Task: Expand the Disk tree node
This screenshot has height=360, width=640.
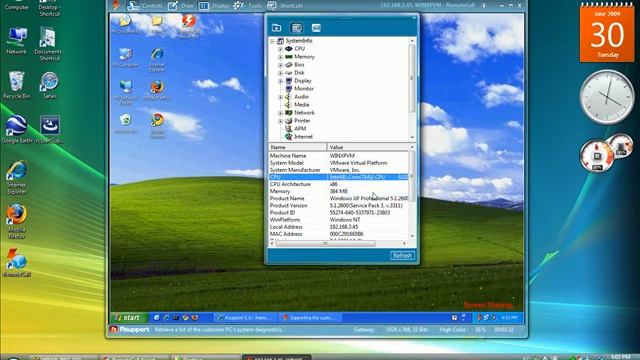Action: 280,73
